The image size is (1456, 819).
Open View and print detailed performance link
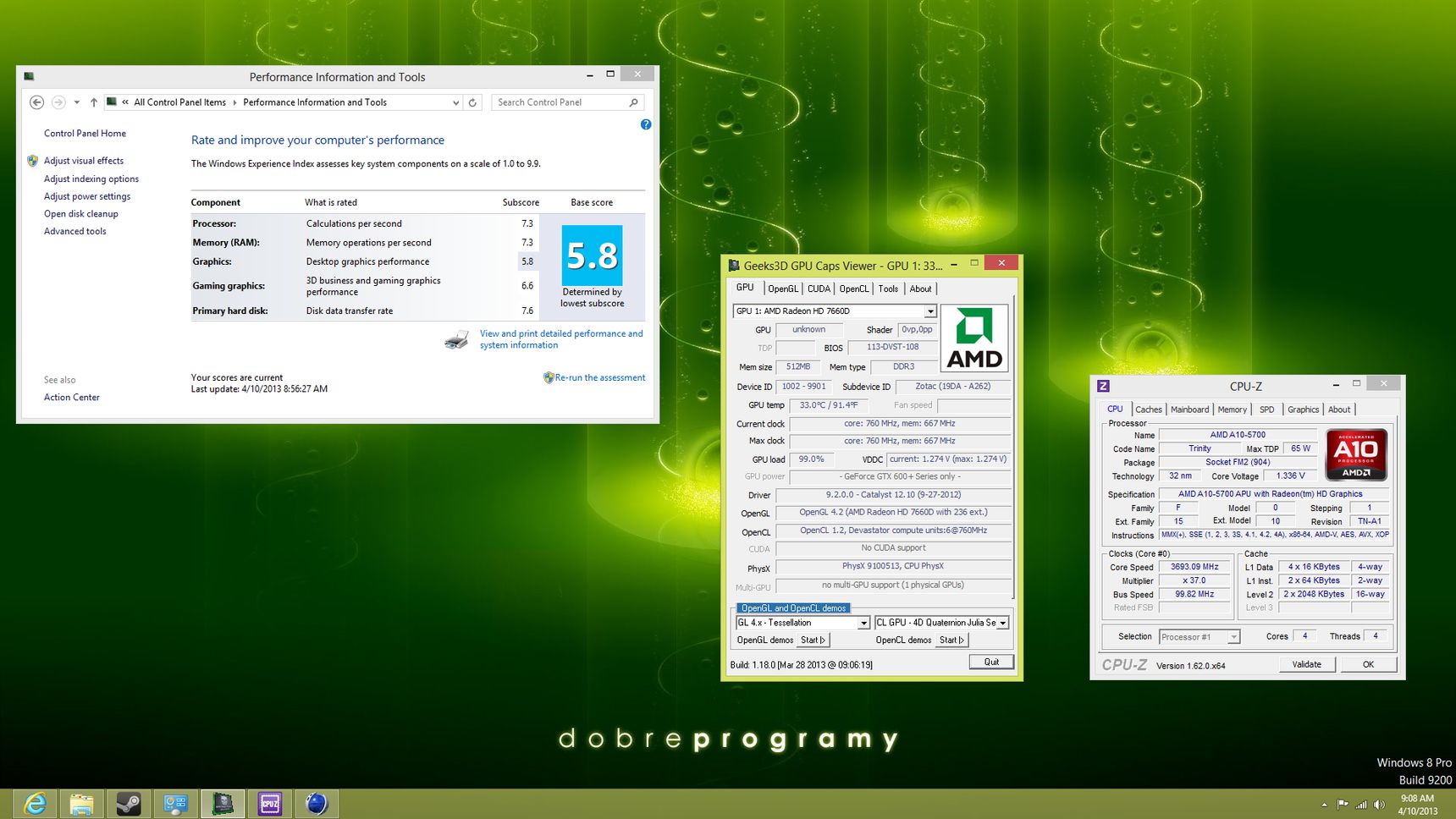561,339
